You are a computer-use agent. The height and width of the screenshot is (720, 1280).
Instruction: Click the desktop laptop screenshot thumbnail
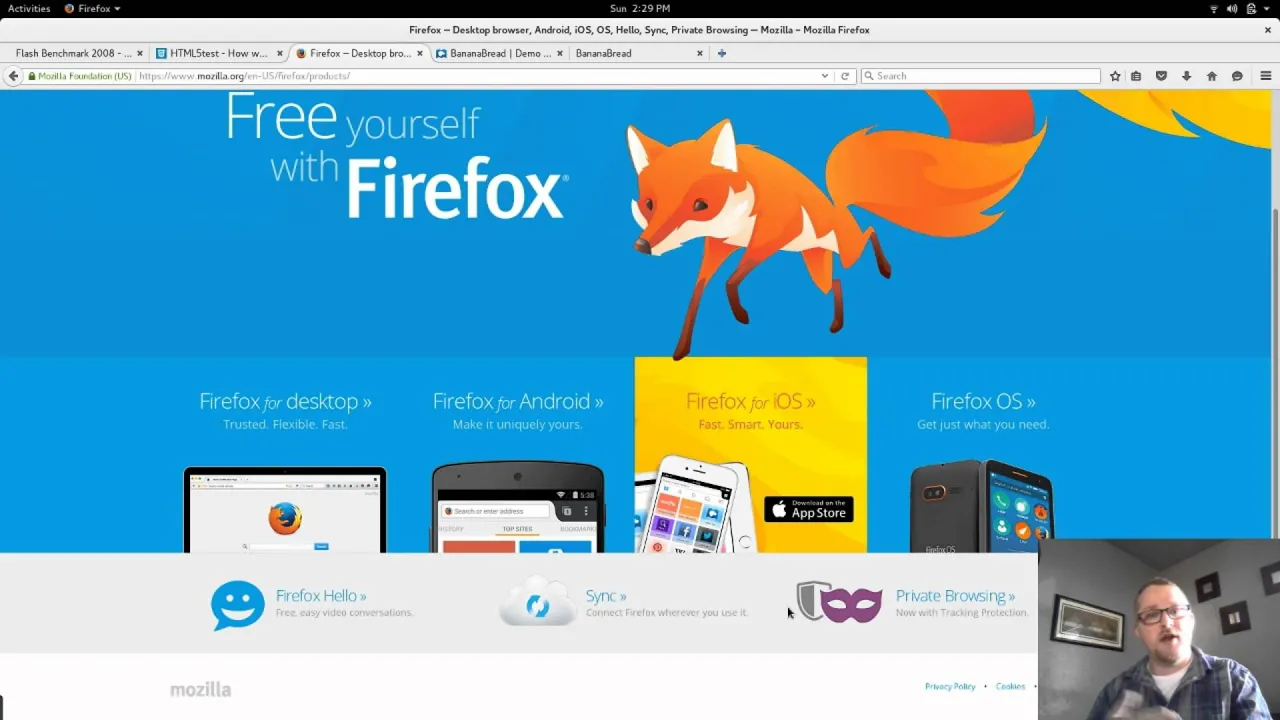285,510
